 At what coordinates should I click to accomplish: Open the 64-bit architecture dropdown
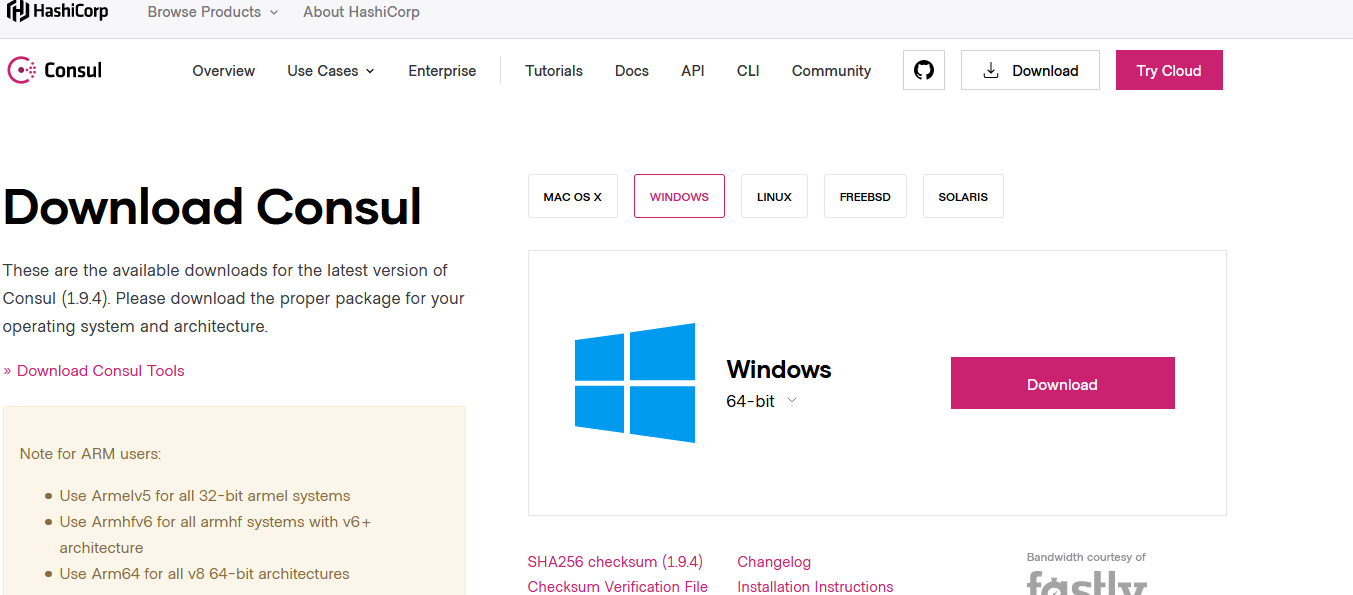pyautogui.click(x=761, y=401)
